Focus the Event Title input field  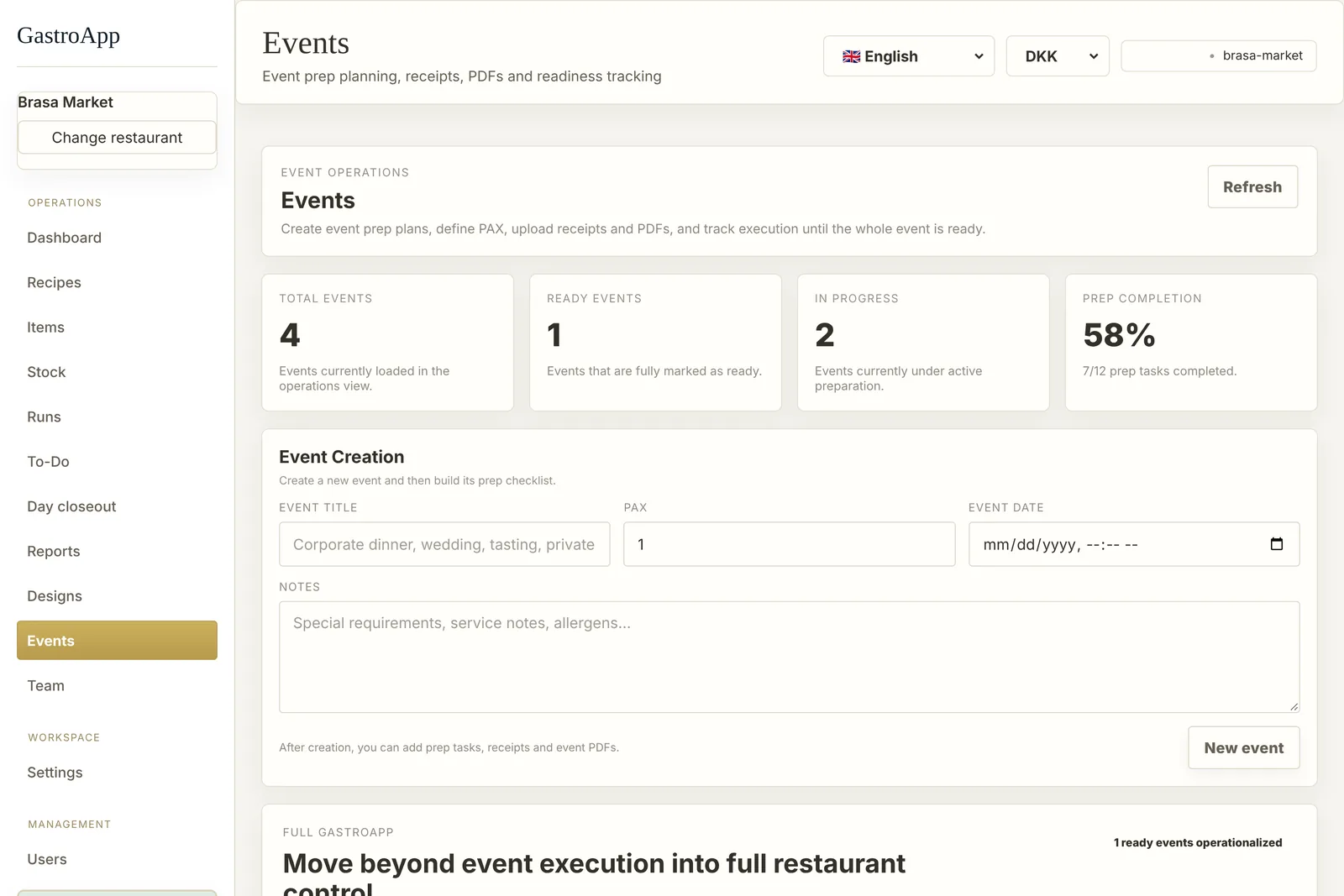coord(444,544)
